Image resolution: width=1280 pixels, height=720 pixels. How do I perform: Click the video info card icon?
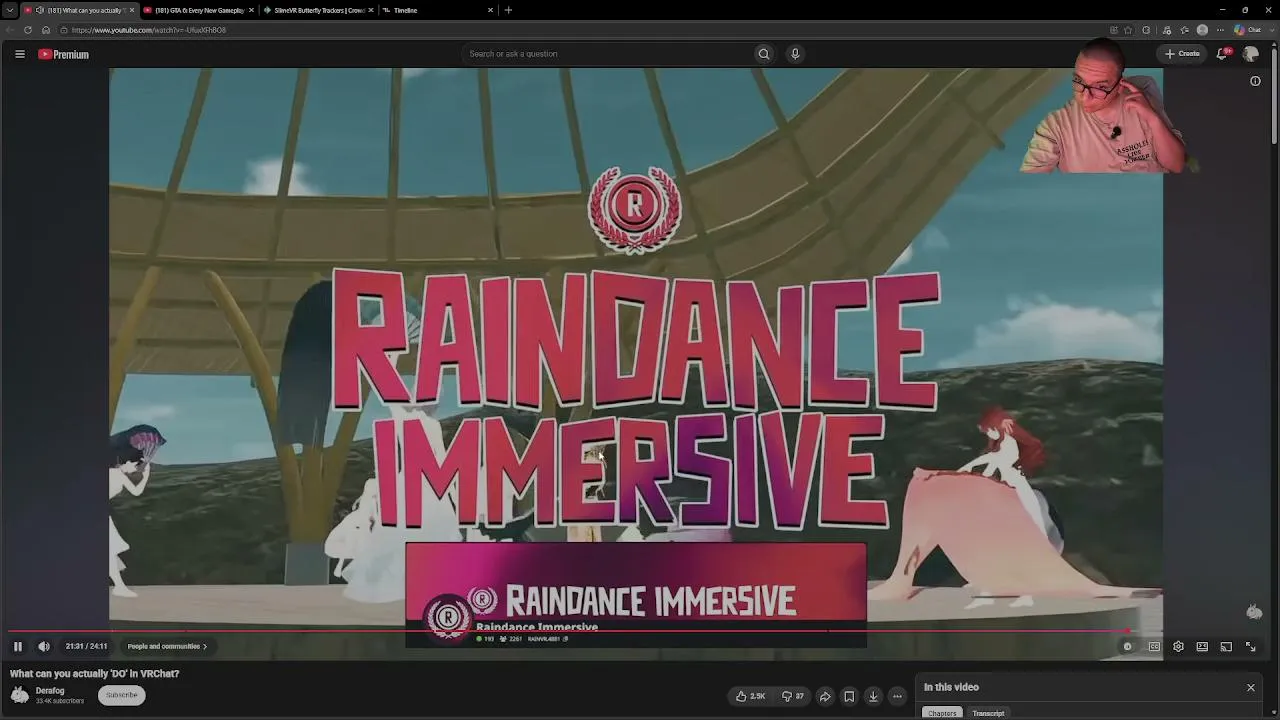tap(1255, 81)
